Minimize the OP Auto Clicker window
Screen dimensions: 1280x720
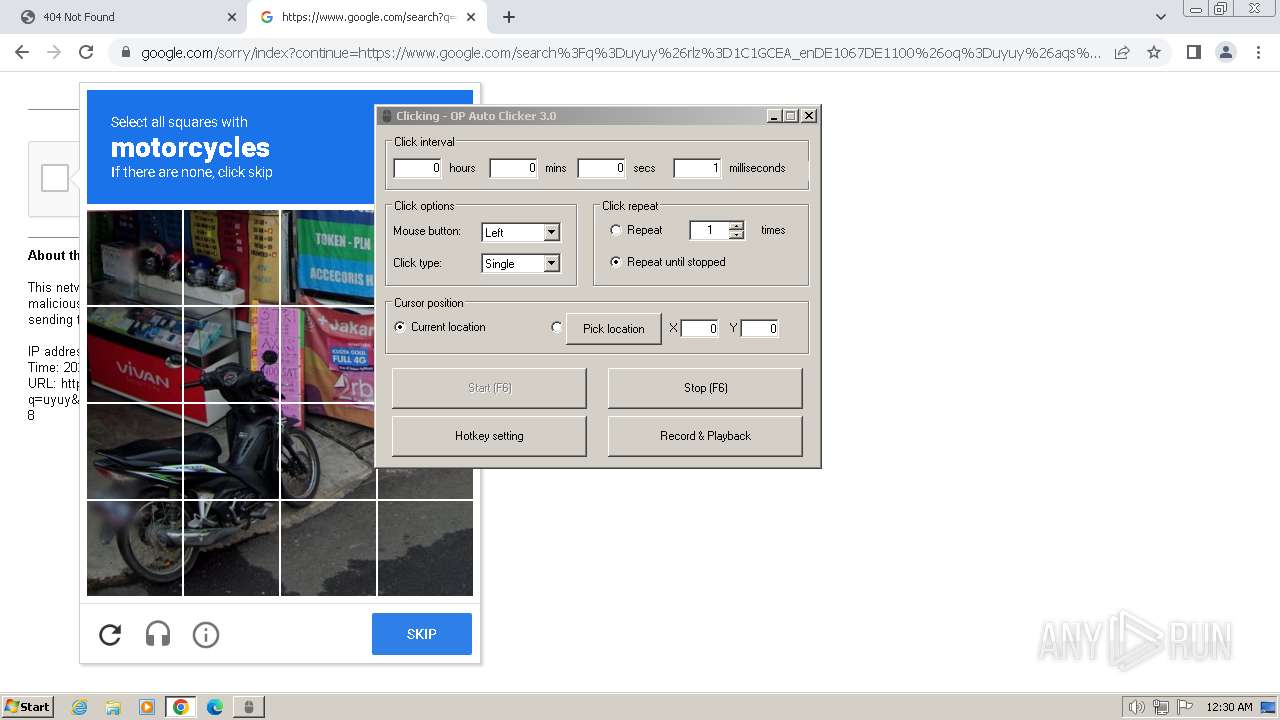click(x=774, y=116)
